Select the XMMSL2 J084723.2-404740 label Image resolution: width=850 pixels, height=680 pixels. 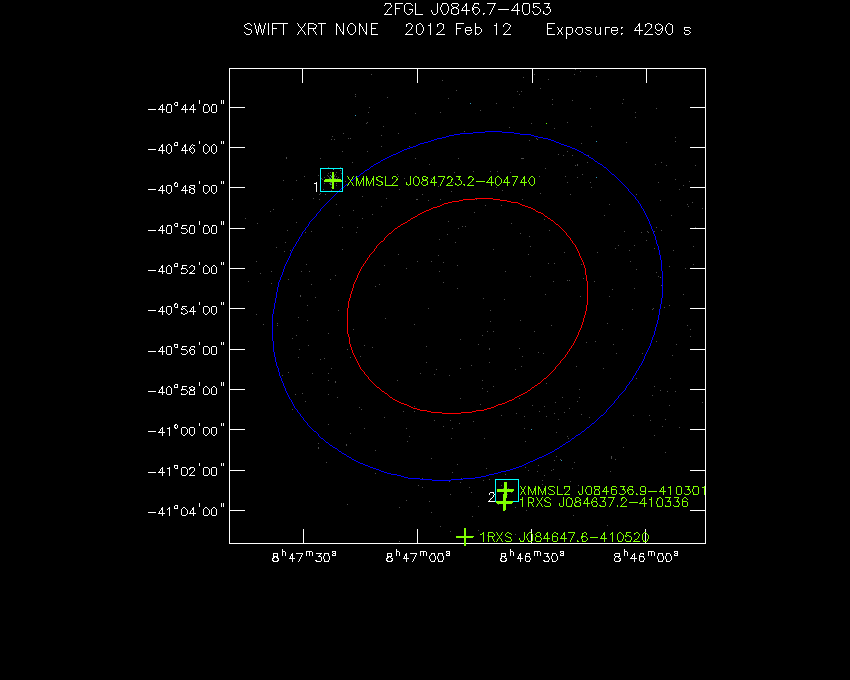[x=441, y=181]
